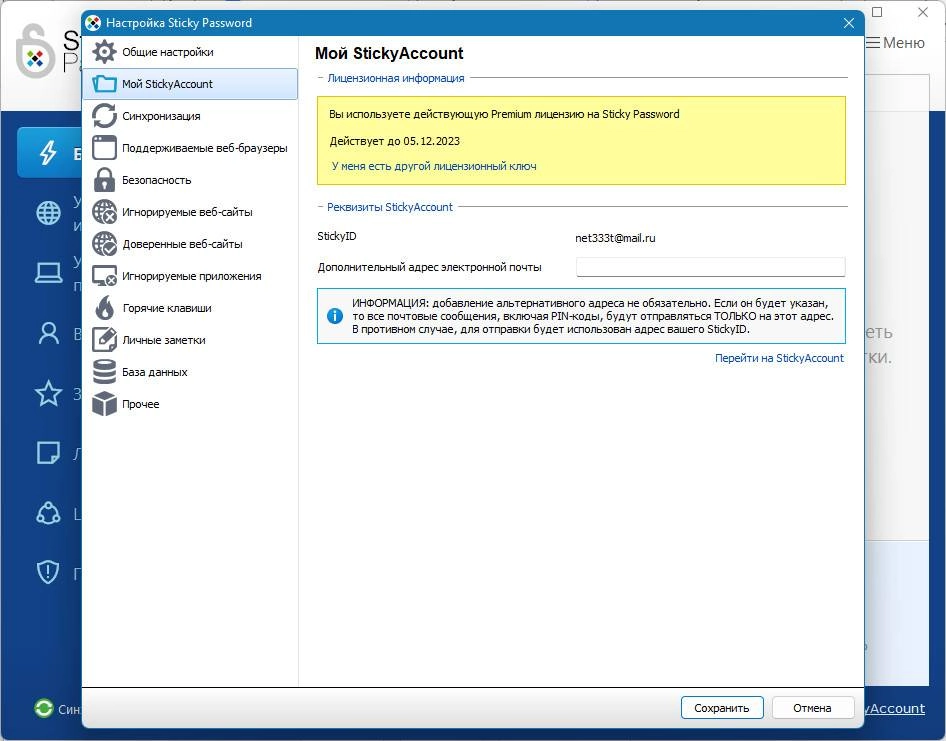The image size is (946, 741).
Task: Open the Меню in the main window
Action: coord(895,43)
